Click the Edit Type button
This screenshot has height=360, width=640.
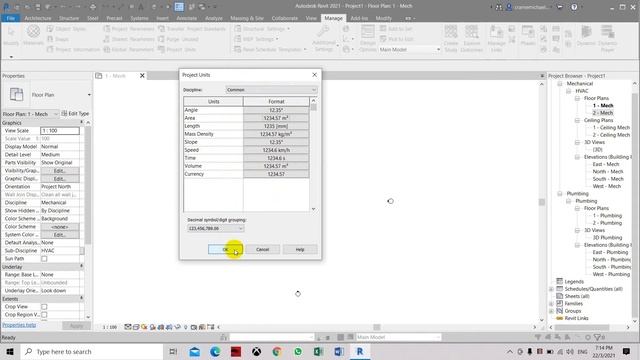click(x=75, y=113)
